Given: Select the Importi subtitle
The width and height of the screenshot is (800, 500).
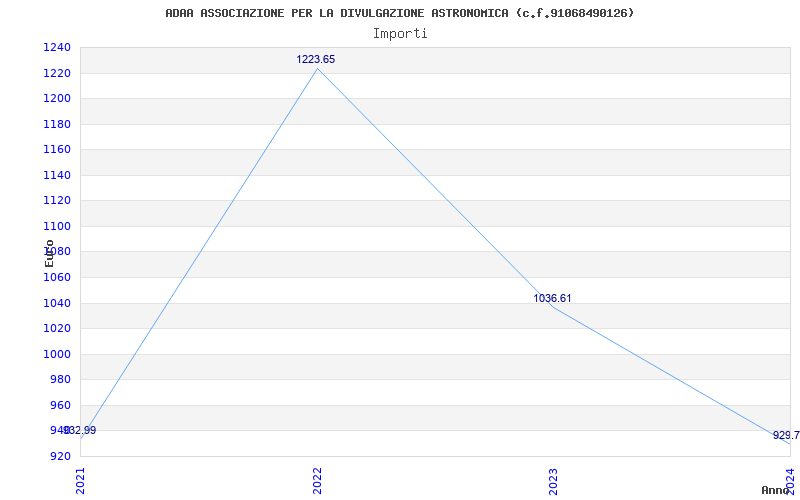Looking at the screenshot, I should 400,34.
